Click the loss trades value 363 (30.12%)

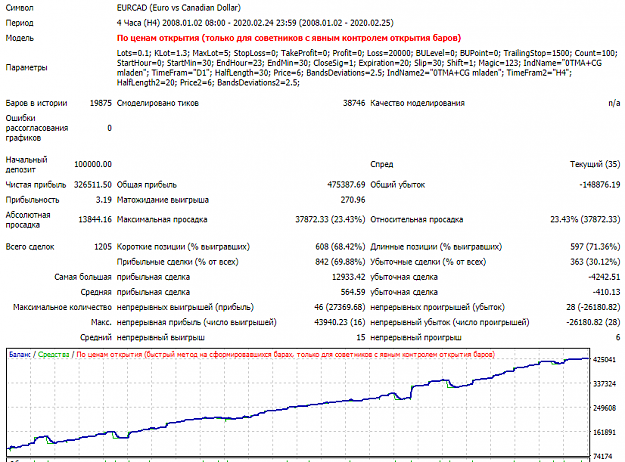(x=595, y=262)
